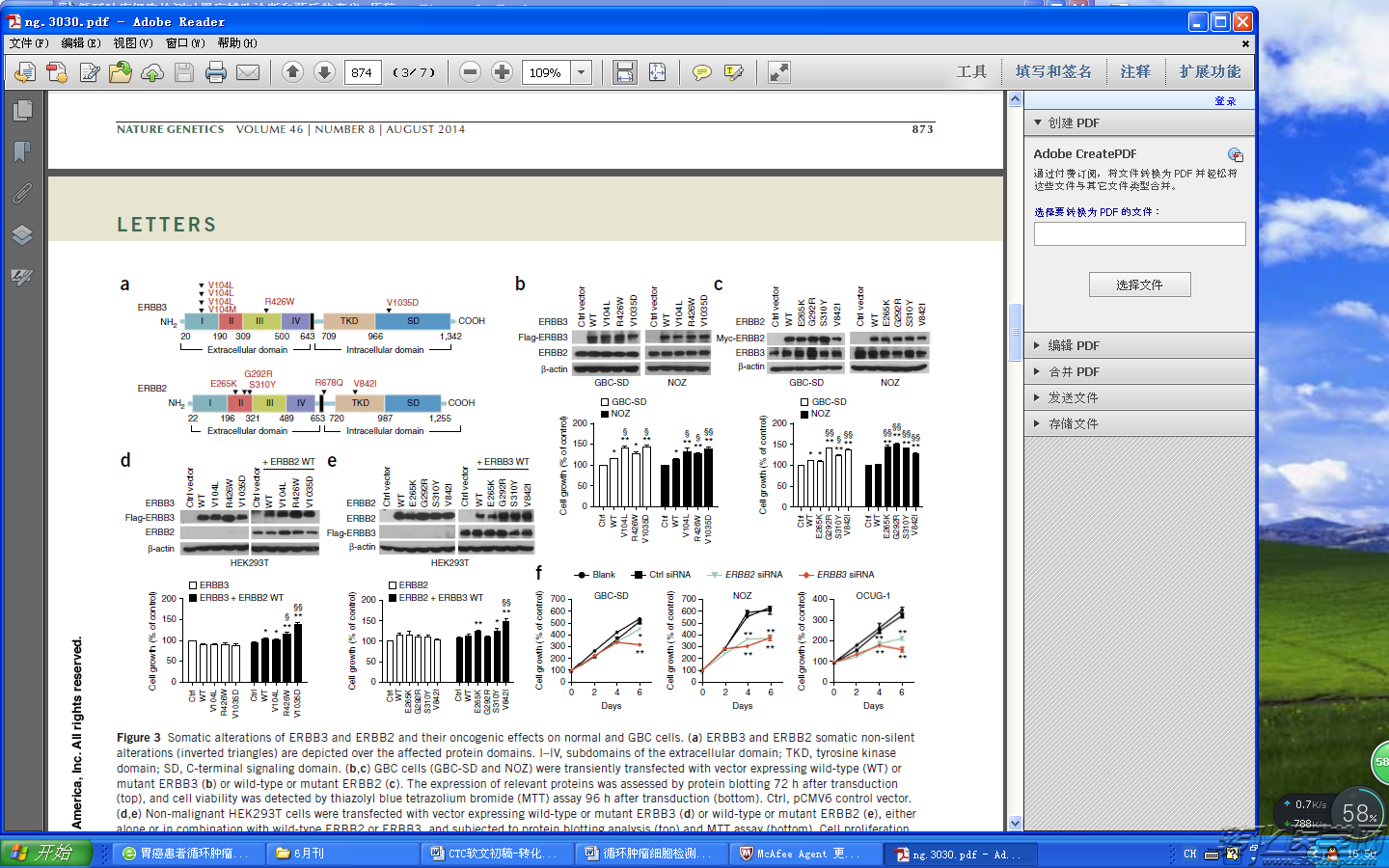The image size is (1389, 868).
Task: Add a sticky note comment
Action: [702, 72]
